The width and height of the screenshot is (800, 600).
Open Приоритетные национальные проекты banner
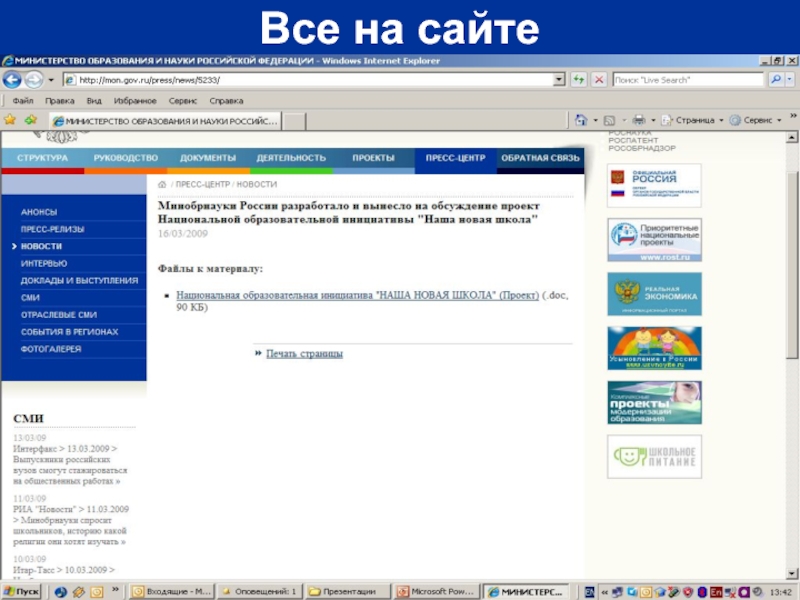[654, 240]
